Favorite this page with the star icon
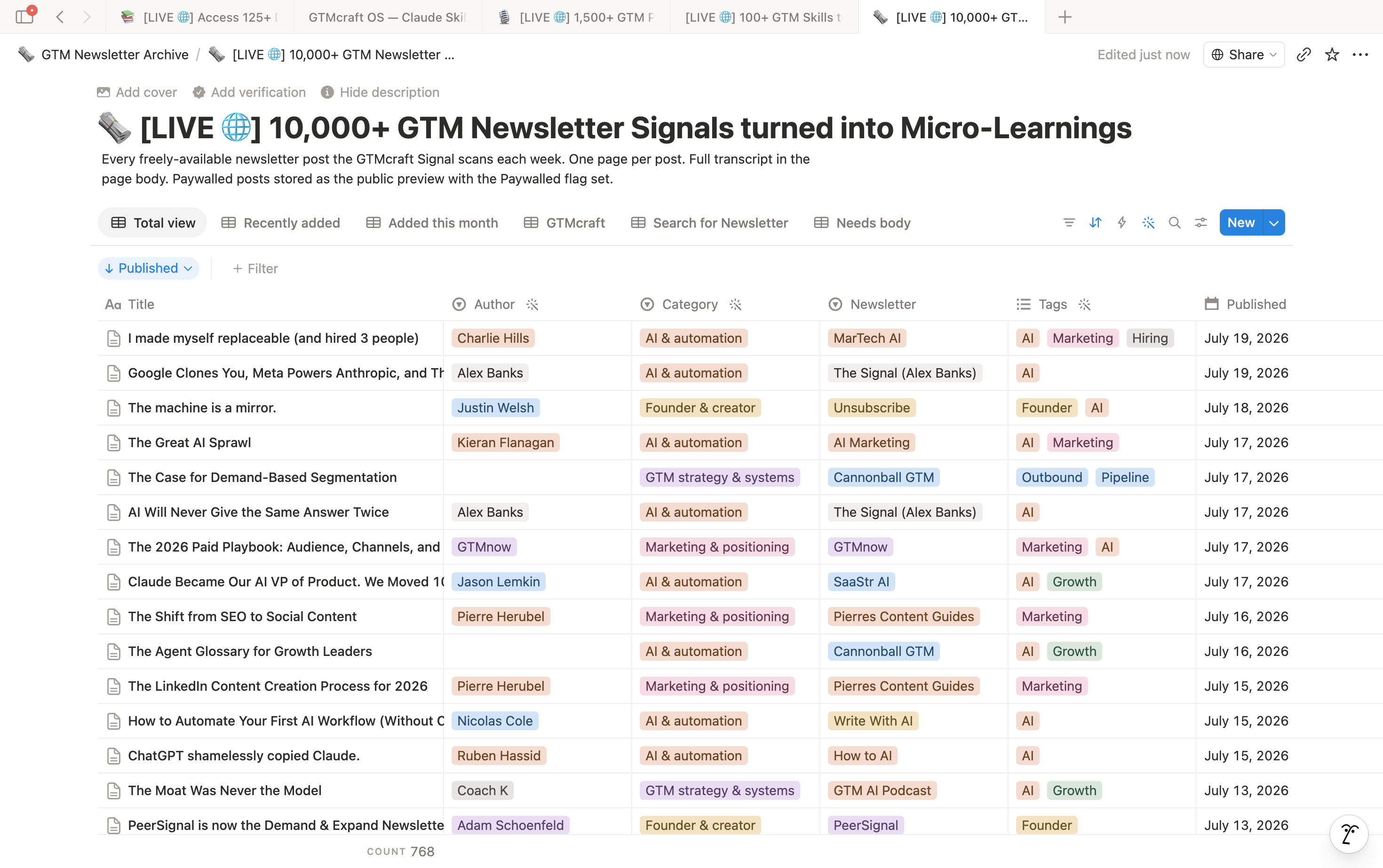 pos(1332,55)
